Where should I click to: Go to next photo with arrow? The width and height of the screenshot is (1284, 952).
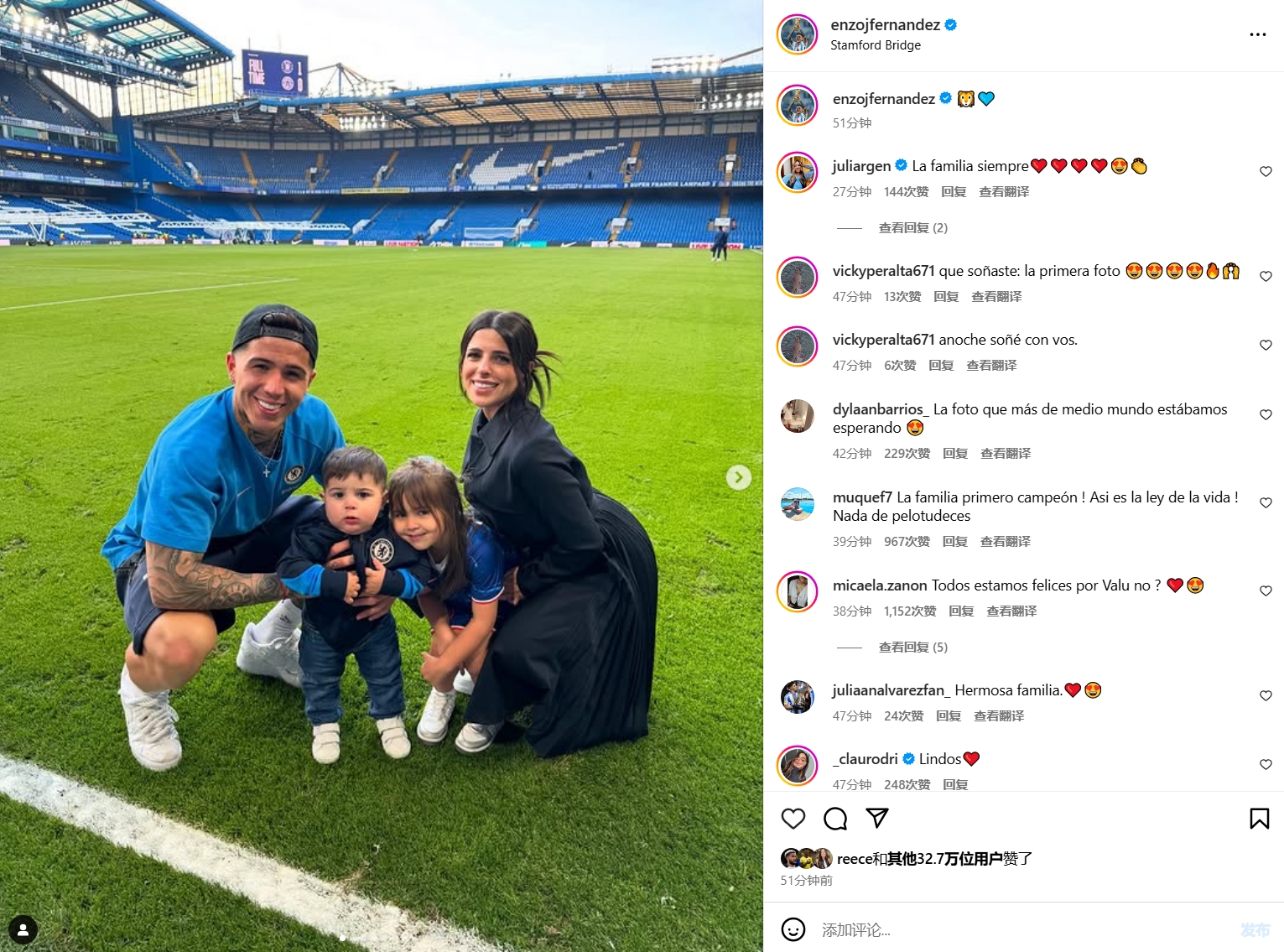tap(738, 477)
